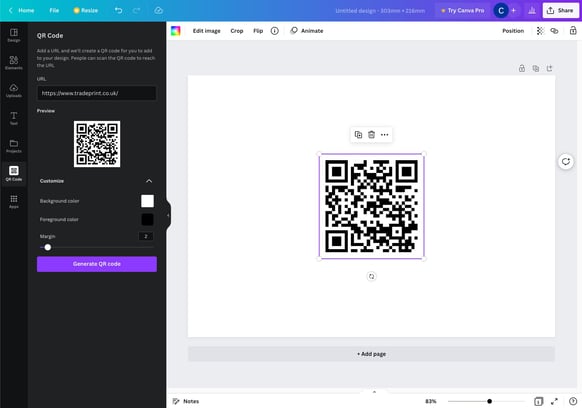Add a new page using the icon above the canvas
The image size is (582, 408).
pyautogui.click(x=550, y=68)
